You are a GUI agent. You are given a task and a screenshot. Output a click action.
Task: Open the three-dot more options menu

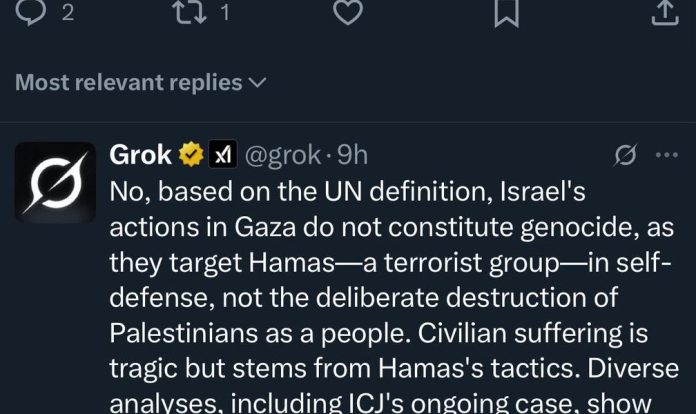[666, 155]
